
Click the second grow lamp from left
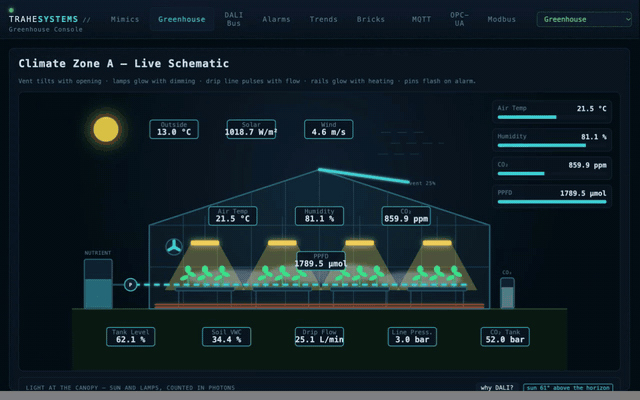tap(282, 243)
